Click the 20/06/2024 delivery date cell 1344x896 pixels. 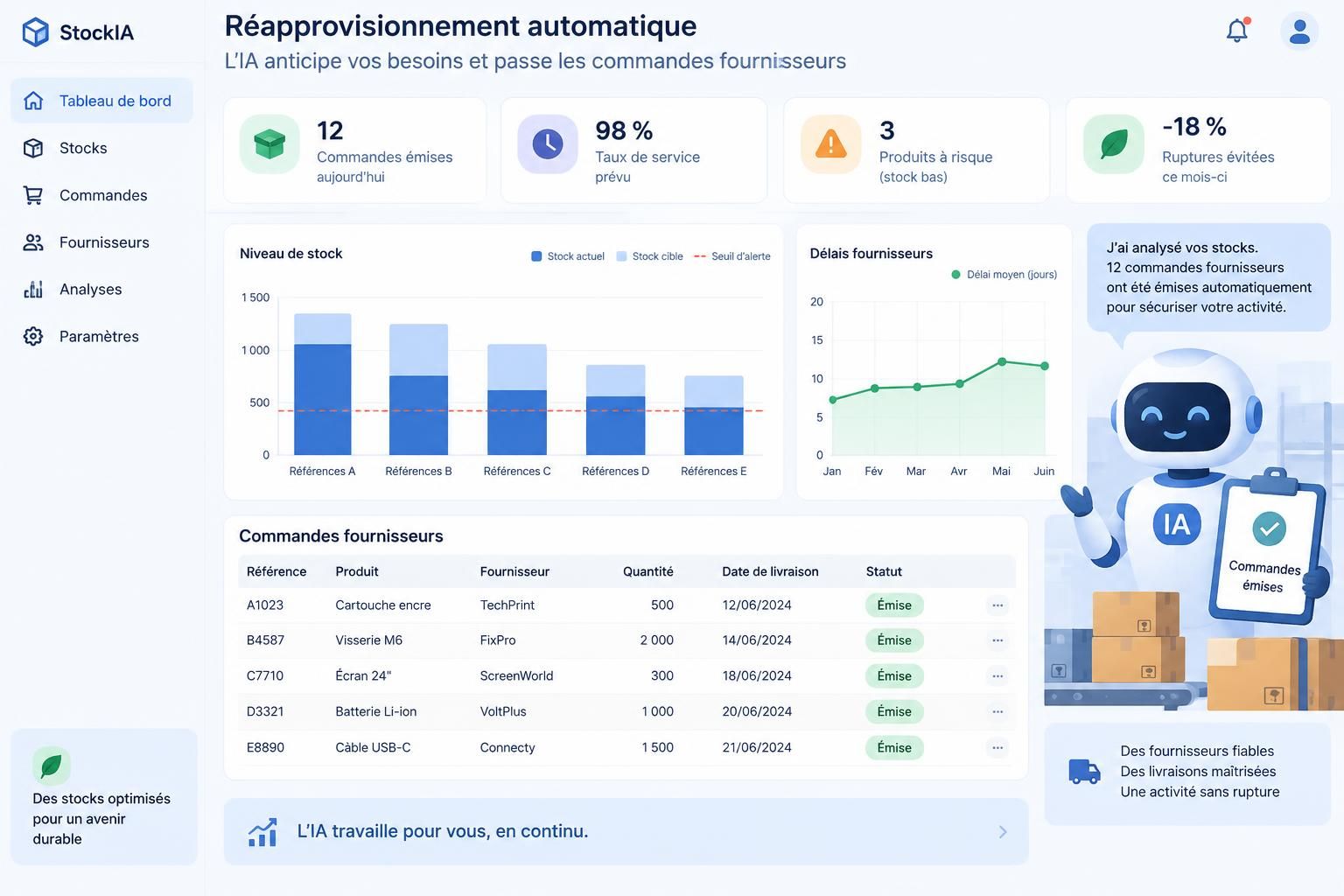[757, 712]
